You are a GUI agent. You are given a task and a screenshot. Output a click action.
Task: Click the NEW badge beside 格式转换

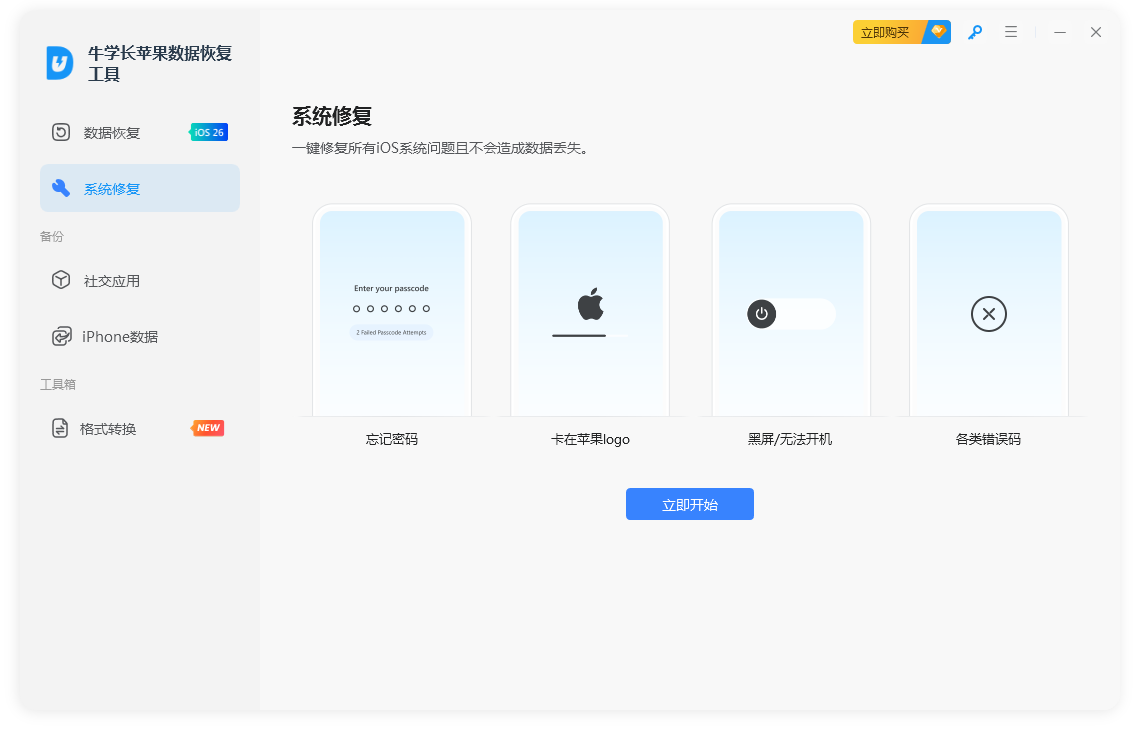coord(208,428)
